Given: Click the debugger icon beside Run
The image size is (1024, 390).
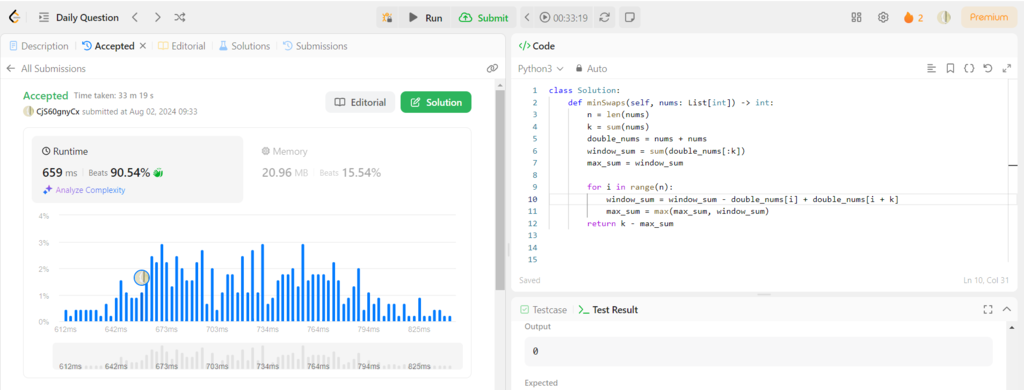Looking at the screenshot, I should [x=388, y=18].
